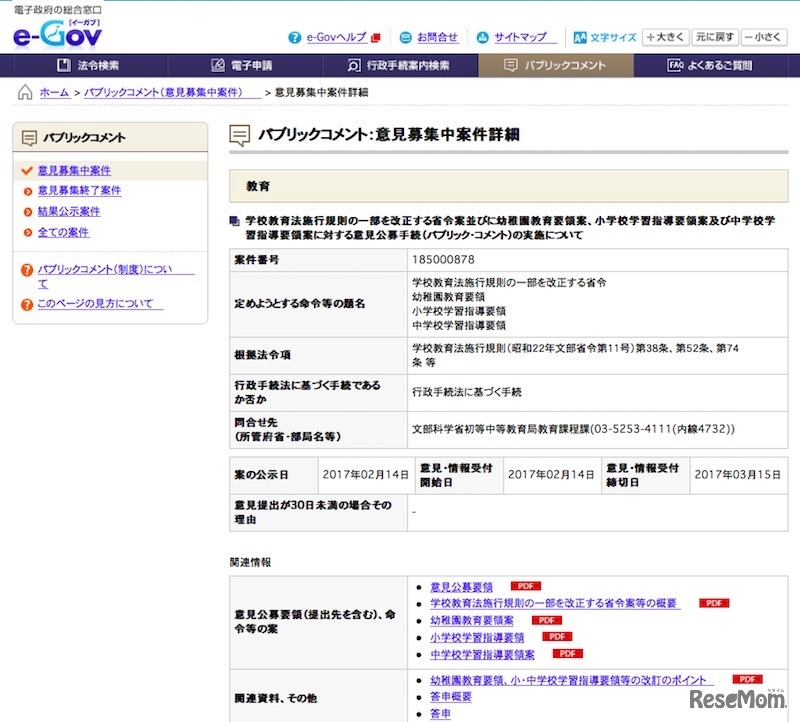The image size is (800, 722).
Task: Open the PDF icon next to 意見公募要領
Action: (526, 586)
